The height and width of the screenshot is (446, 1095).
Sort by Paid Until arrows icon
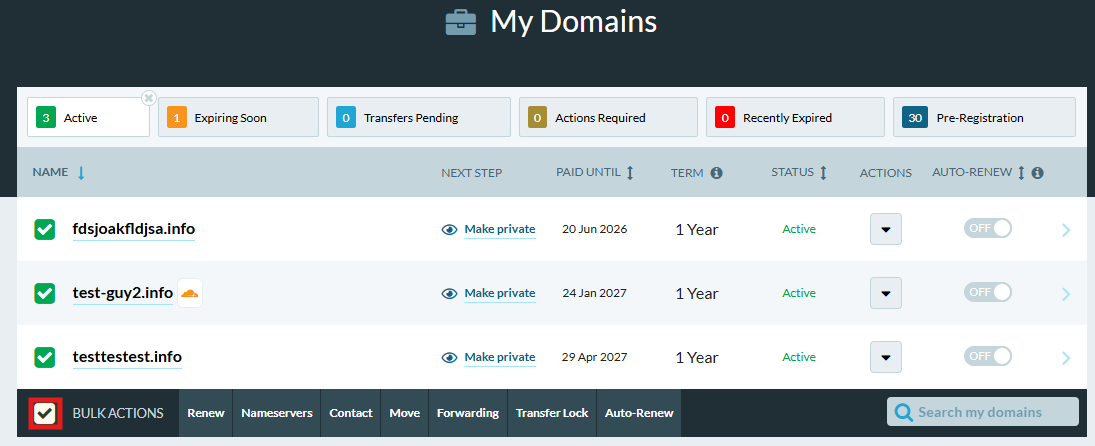pos(630,173)
